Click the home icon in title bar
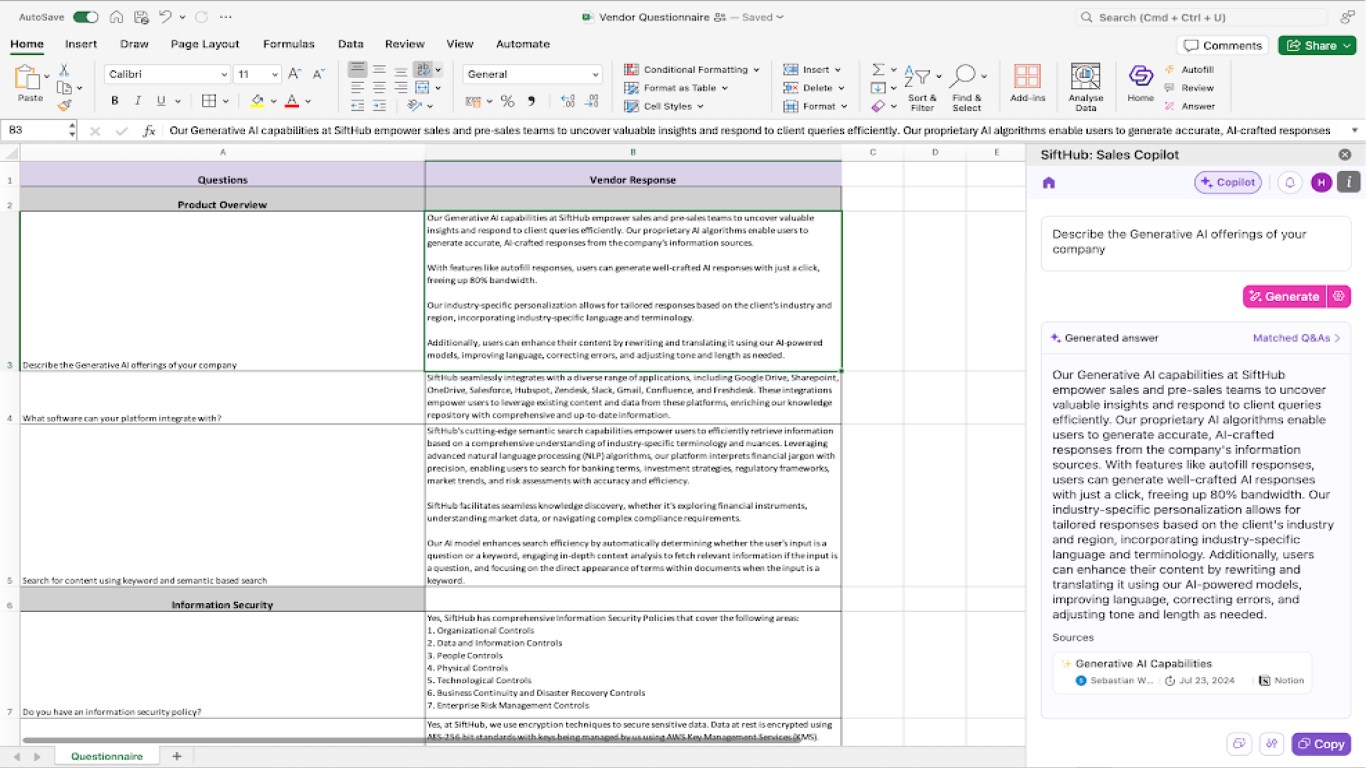The image size is (1366, 768). 117,17
